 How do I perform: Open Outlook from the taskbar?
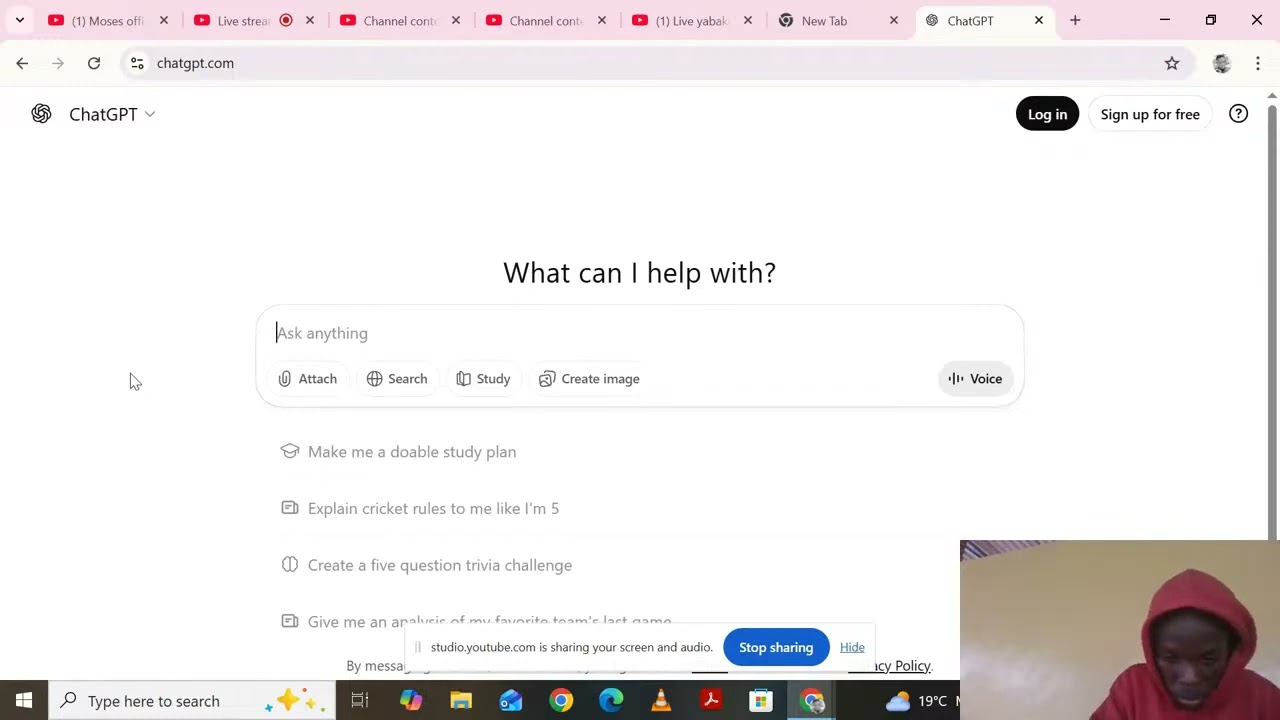pos(511,701)
